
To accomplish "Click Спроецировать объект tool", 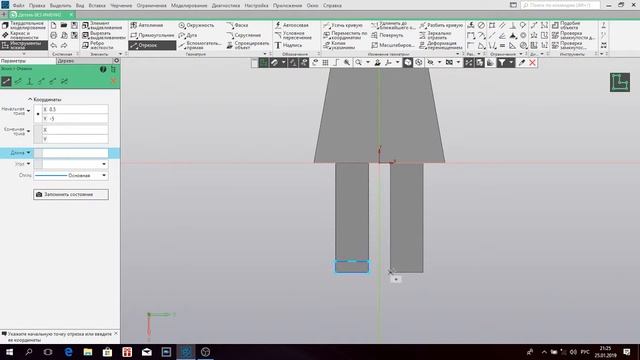I will 248,45.
